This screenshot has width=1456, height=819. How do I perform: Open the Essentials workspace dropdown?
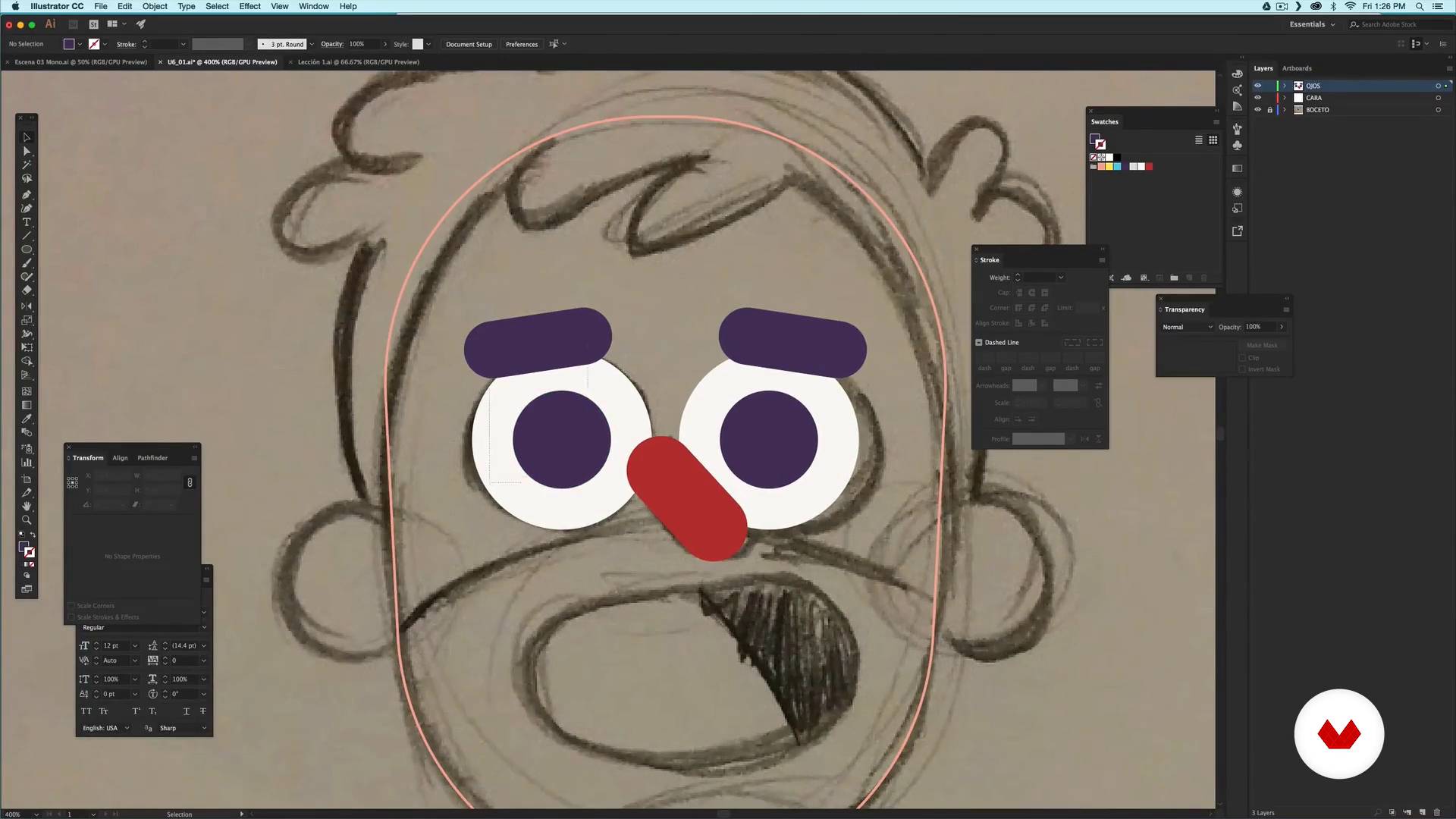(x=1313, y=24)
